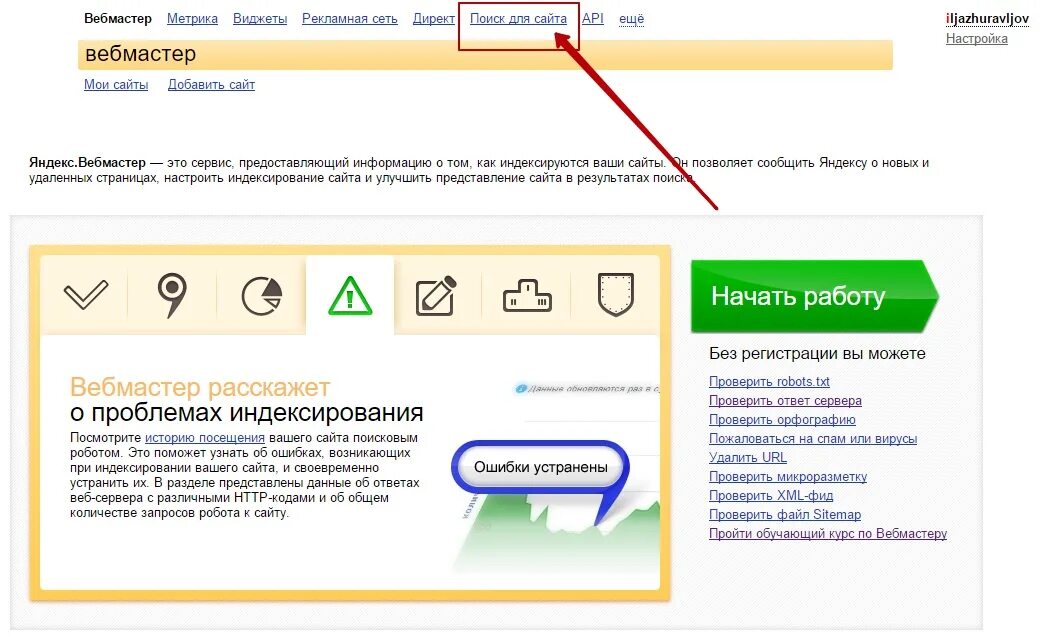Open Пожаловаться на спам или вирусы

click(x=813, y=438)
